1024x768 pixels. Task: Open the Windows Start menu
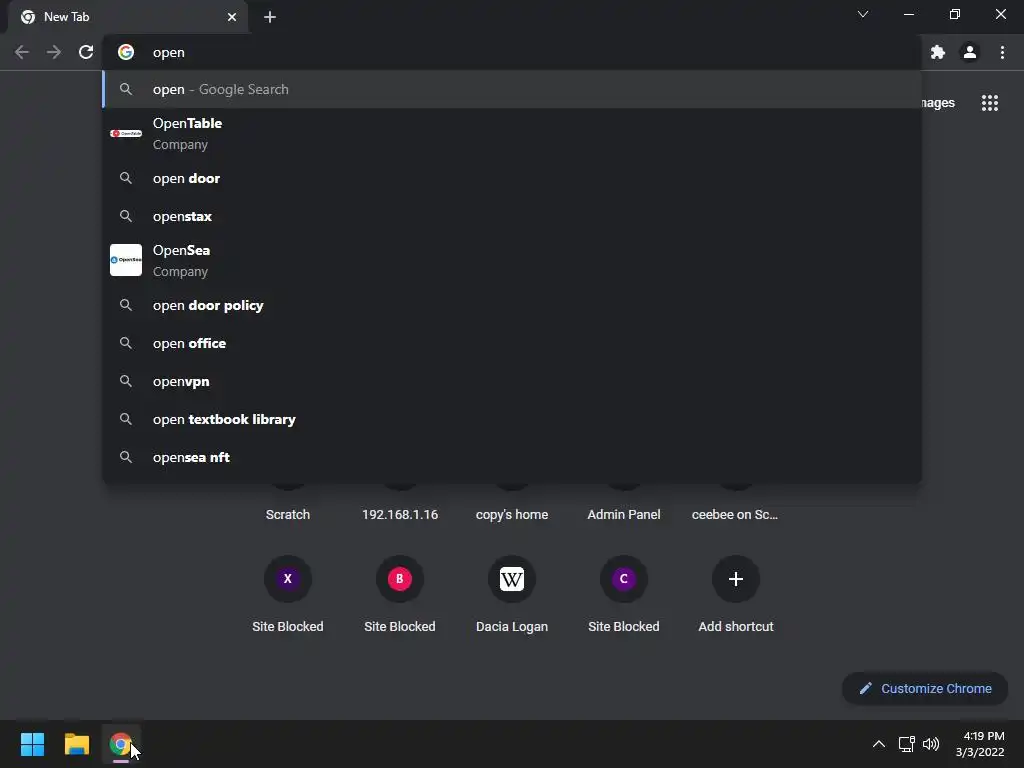click(x=32, y=744)
